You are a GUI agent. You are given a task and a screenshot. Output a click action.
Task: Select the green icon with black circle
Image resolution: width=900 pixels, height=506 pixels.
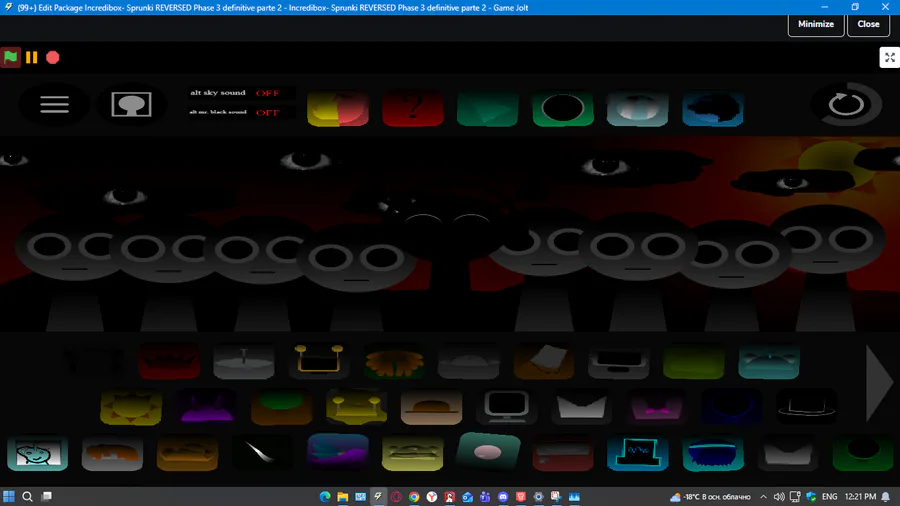pos(563,108)
